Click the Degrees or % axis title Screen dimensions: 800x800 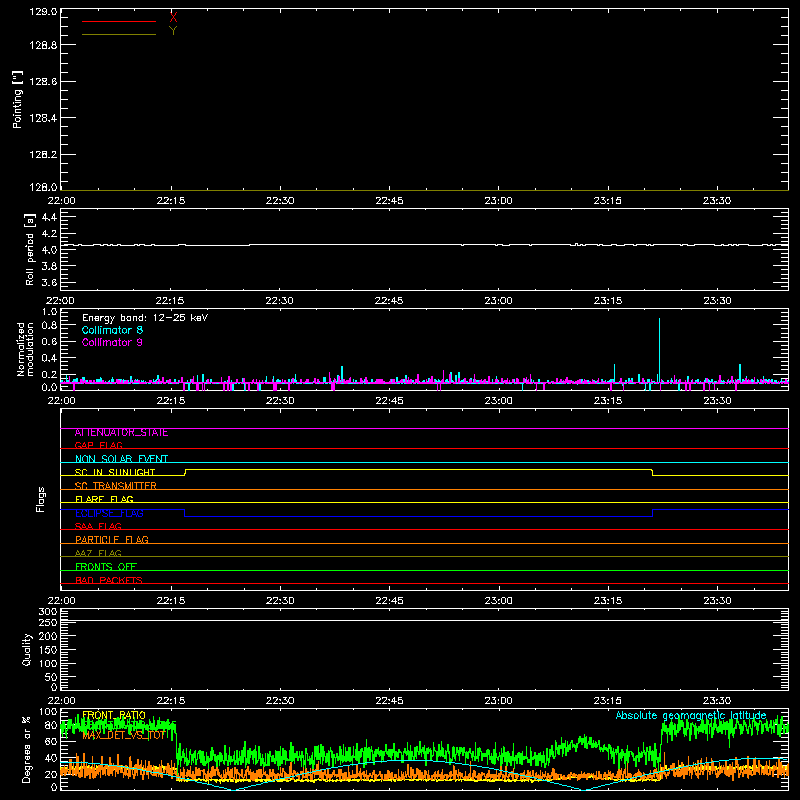pos(27,749)
